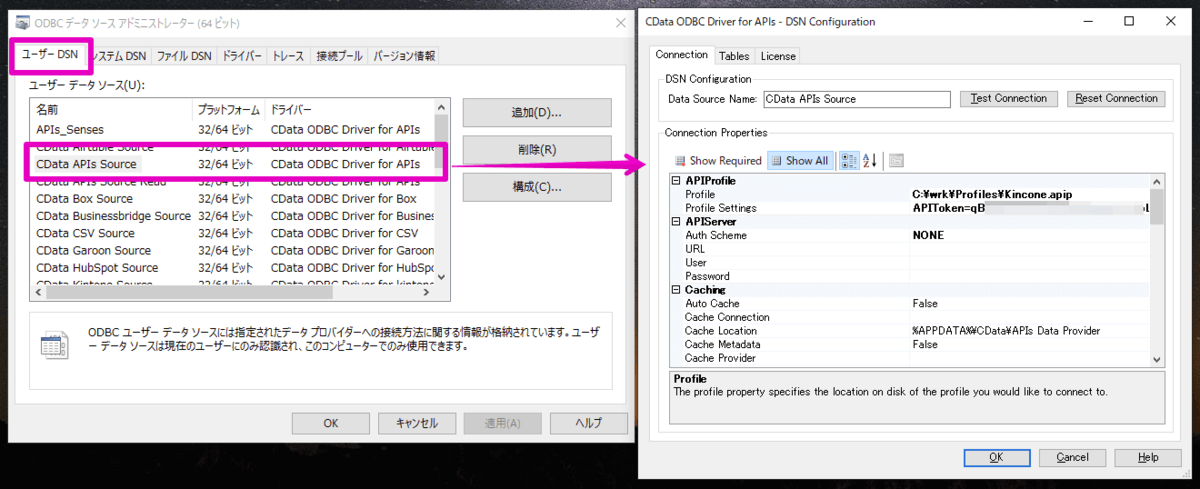Click the Show Required filter button
Image resolution: width=1200 pixels, height=489 pixels.
click(x=717, y=160)
